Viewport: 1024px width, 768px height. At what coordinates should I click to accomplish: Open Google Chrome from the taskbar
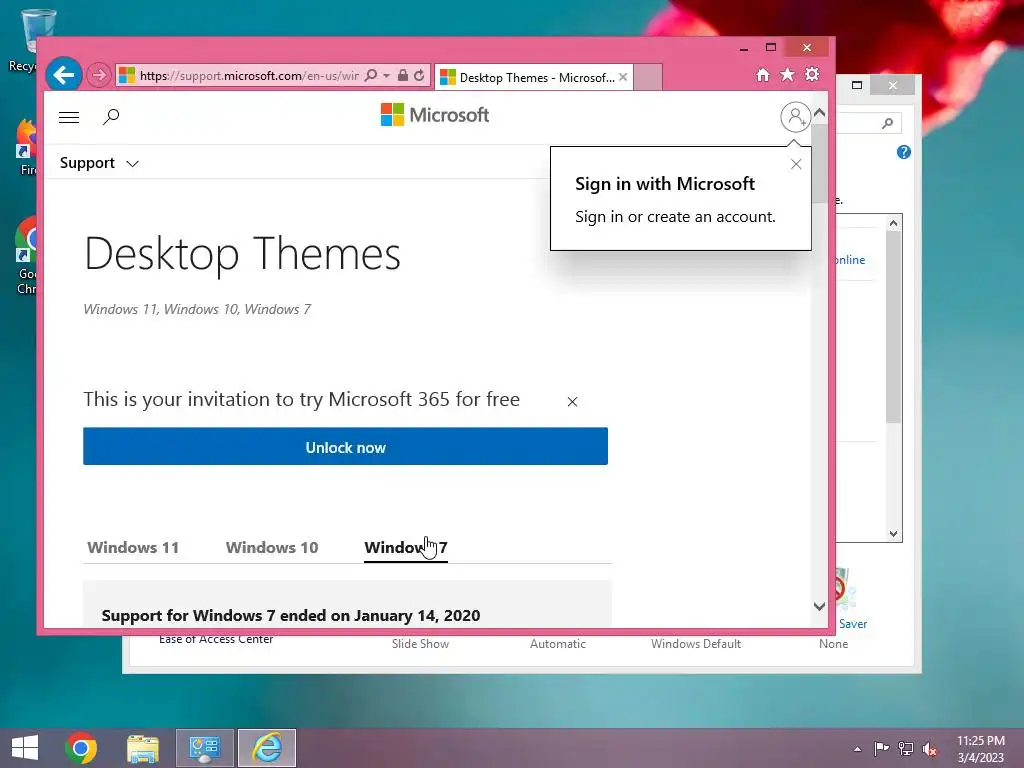tap(81, 748)
